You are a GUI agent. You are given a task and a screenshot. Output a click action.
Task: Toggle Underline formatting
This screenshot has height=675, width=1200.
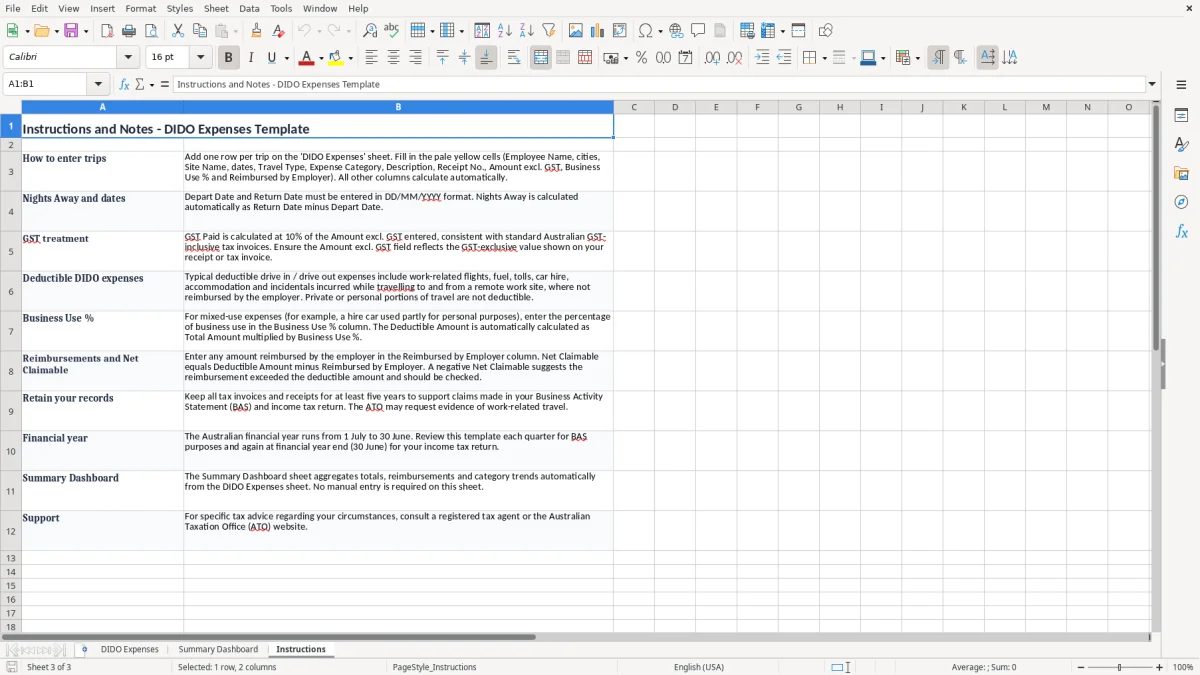click(271, 58)
